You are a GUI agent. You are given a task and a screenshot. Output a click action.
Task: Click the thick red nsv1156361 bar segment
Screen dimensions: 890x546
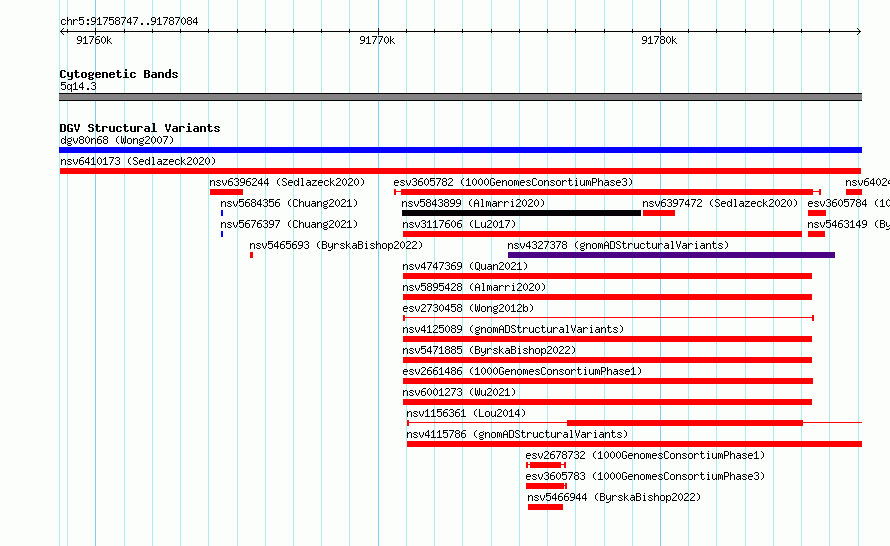click(685, 423)
